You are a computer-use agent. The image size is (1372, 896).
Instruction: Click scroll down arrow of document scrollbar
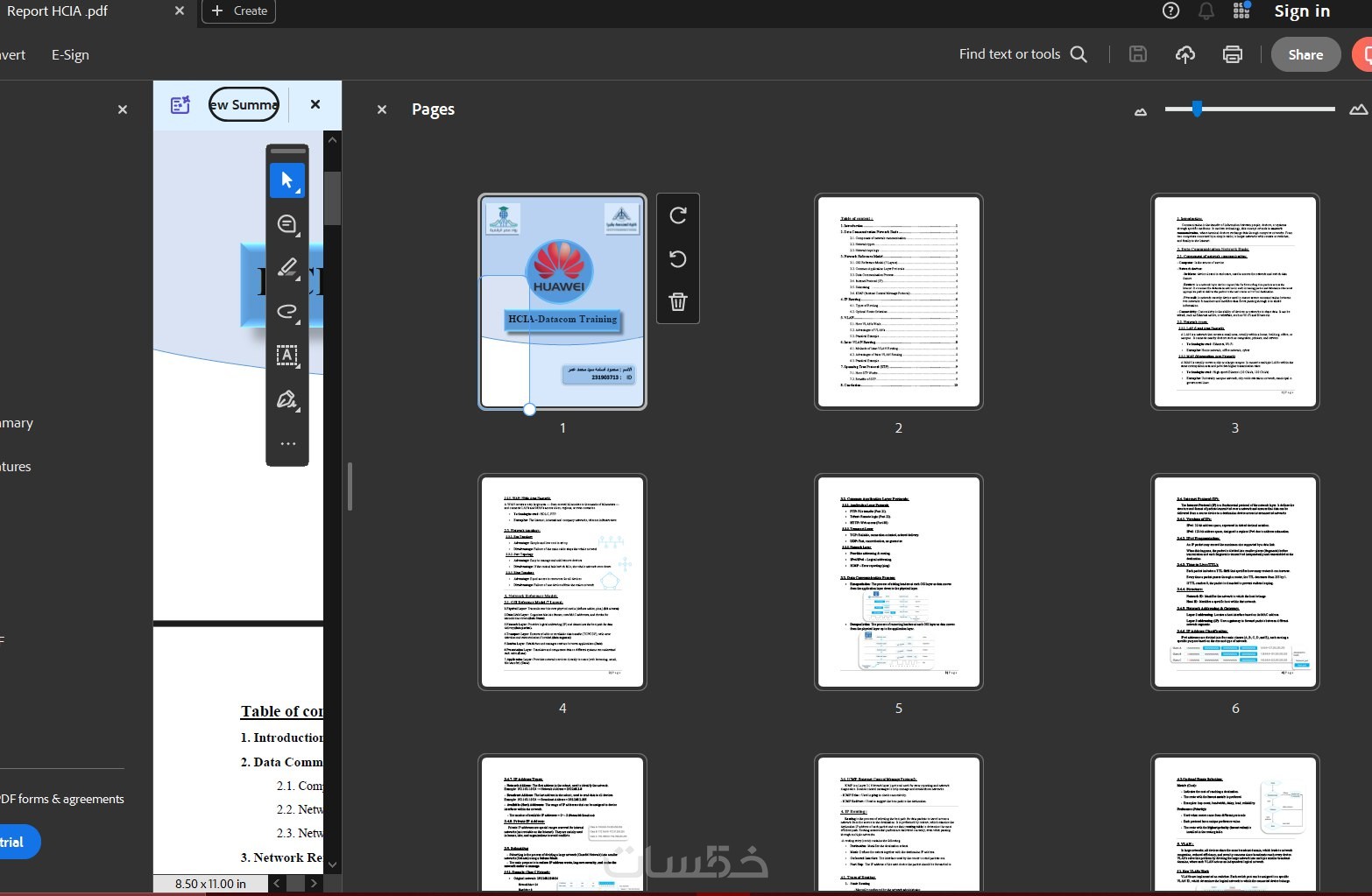(332, 864)
